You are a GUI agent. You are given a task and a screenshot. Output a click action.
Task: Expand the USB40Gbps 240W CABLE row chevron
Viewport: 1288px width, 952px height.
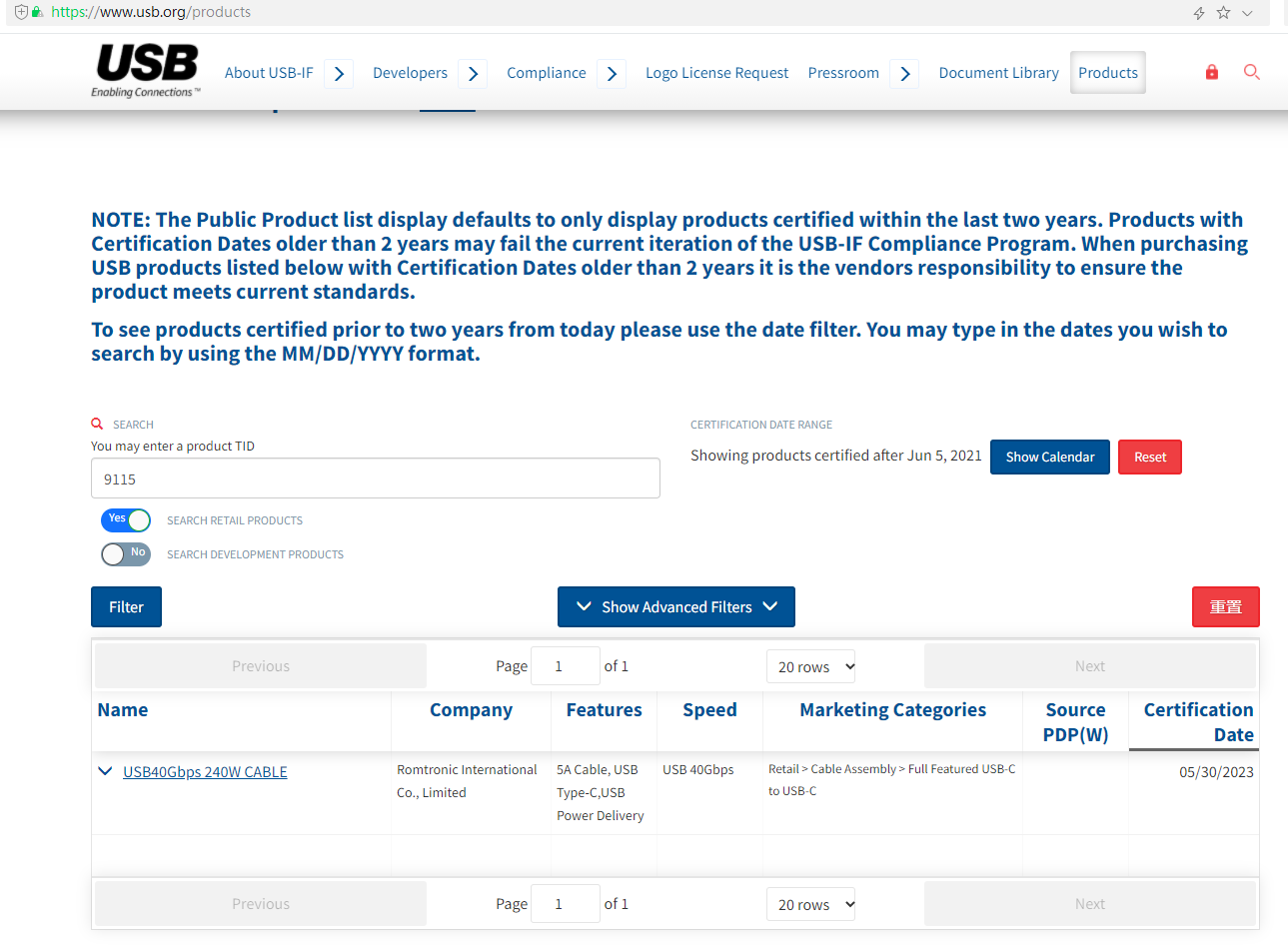[105, 771]
